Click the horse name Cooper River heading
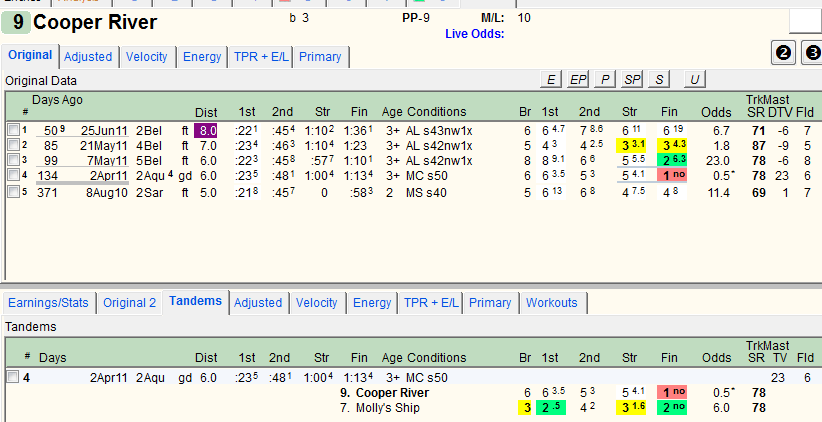Image resolution: width=822 pixels, height=422 pixels. (95, 23)
